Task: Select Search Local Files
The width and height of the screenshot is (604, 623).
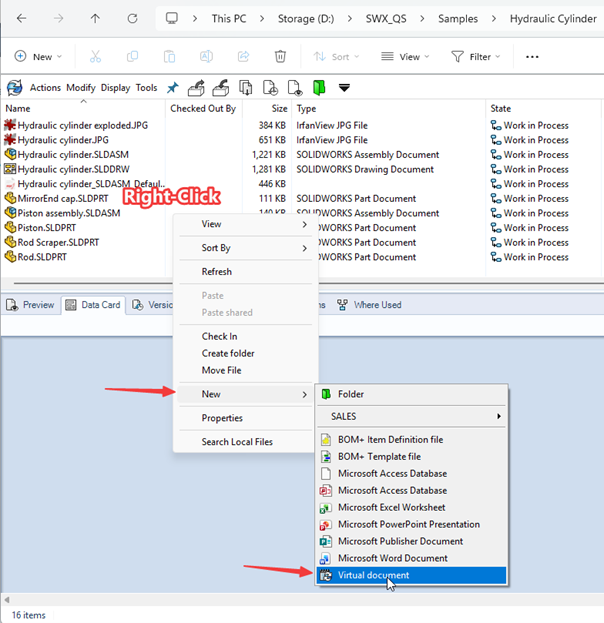Action: [246, 442]
